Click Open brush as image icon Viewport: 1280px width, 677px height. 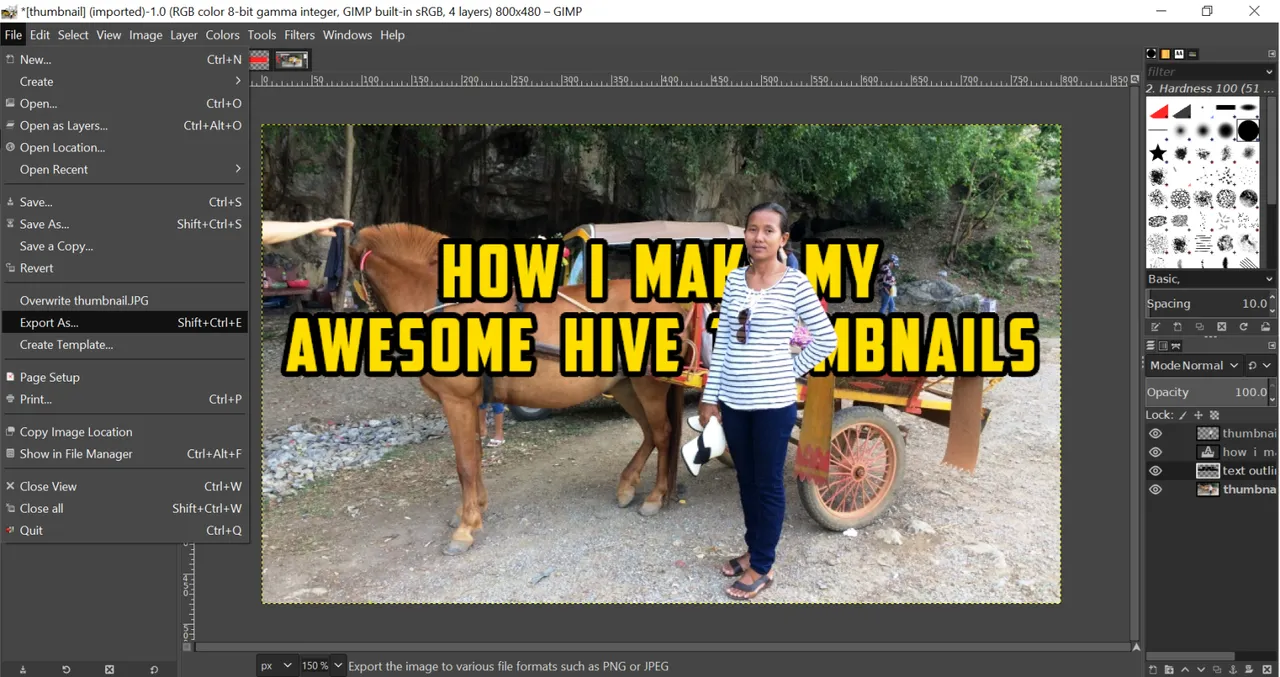[1266, 327]
